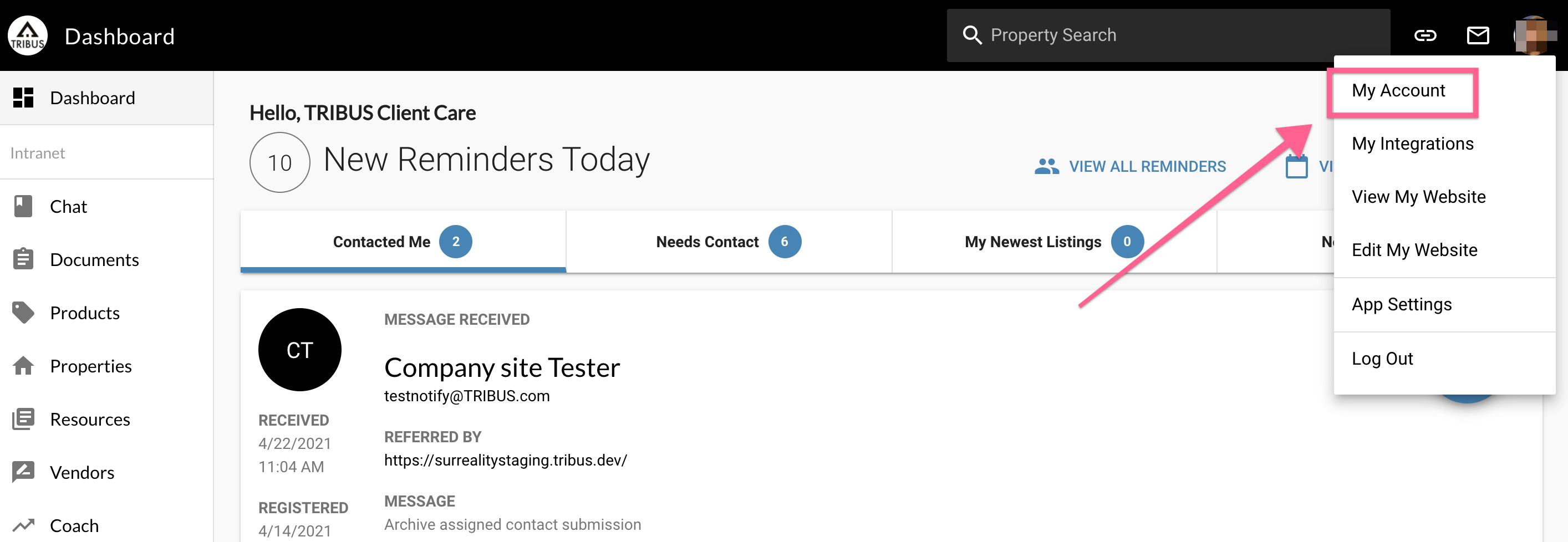Screen dimensions: 1568x542
Task: Switch to My Newest Listings tab
Action: 1053,242
